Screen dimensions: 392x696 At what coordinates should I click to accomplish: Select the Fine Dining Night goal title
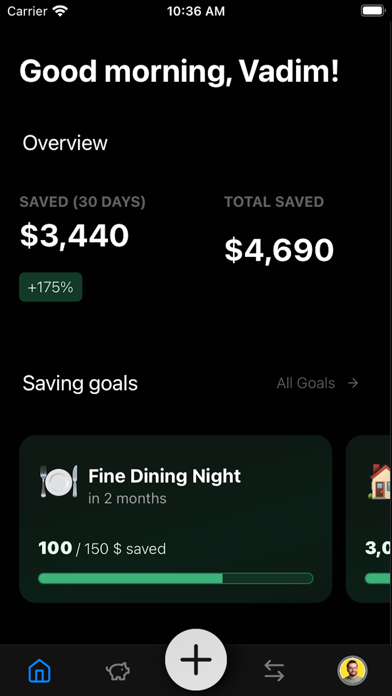tap(164, 476)
